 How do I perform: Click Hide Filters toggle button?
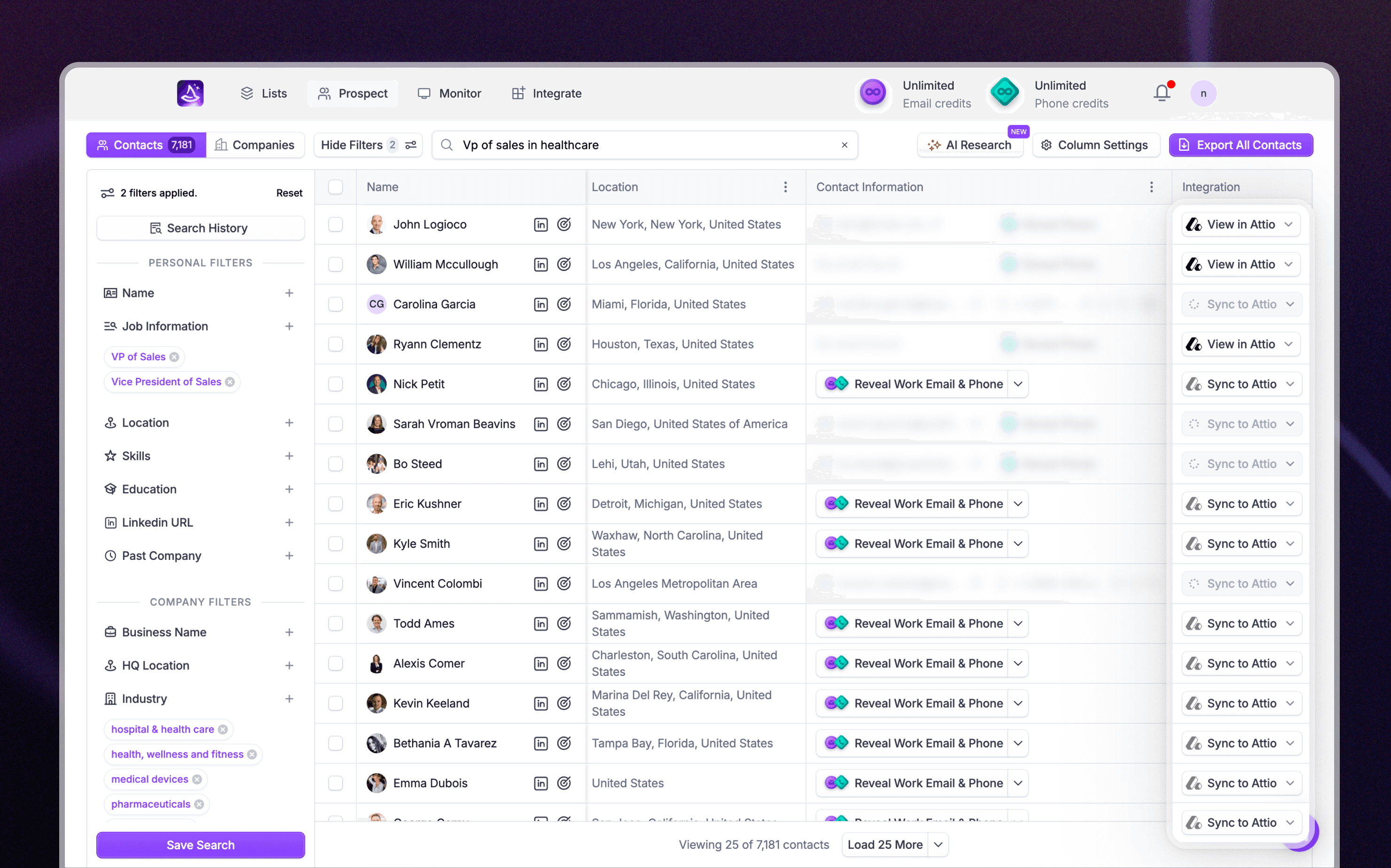coord(368,145)
